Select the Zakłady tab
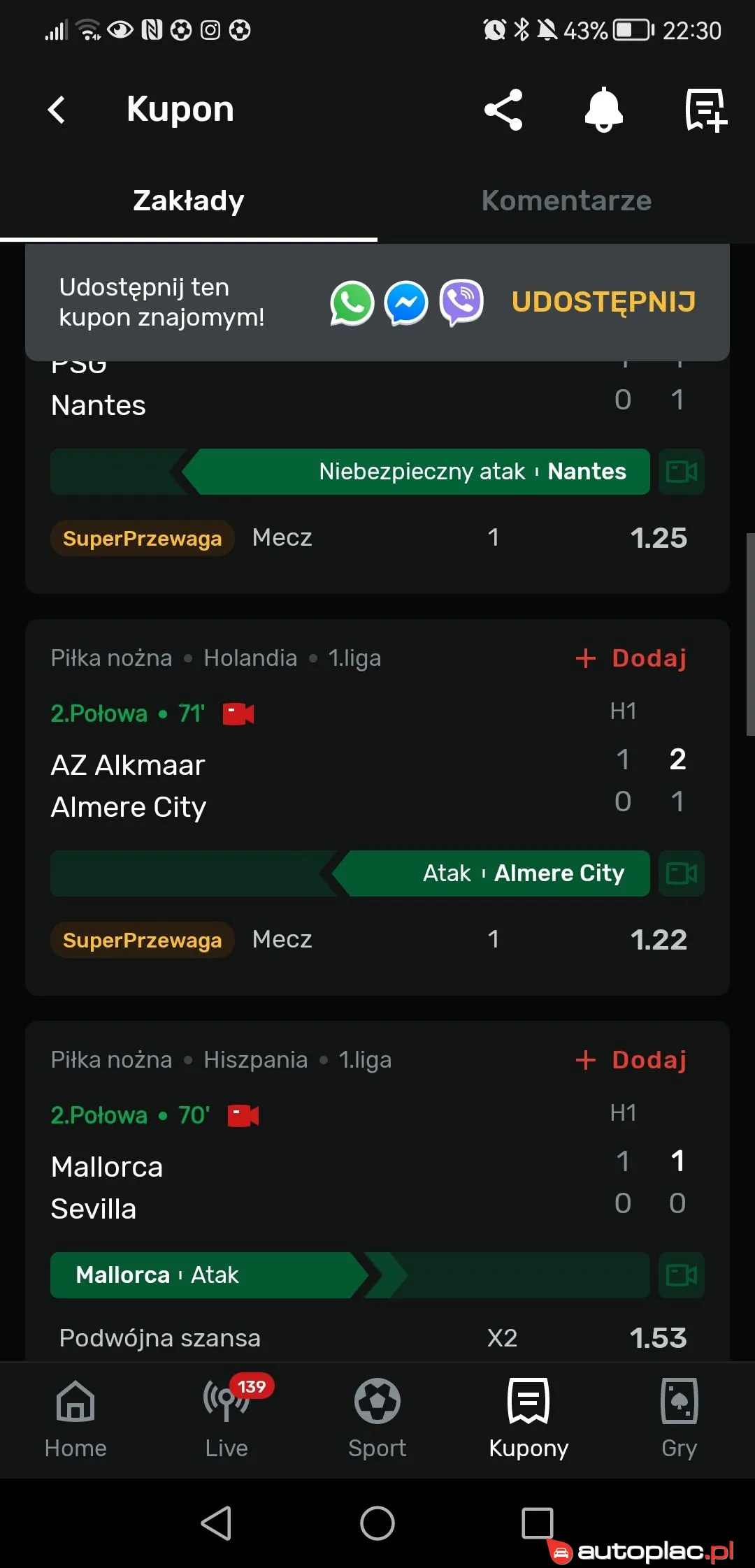Screen dimensions: 755x1568 (x=189, y=201)
